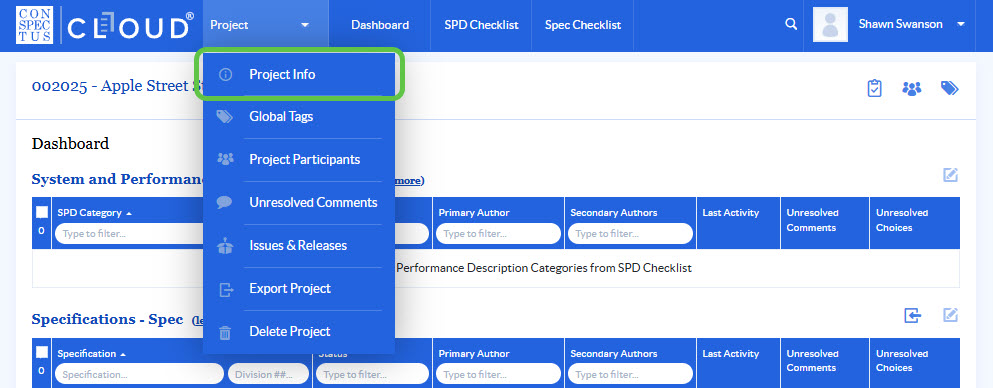Click the Specifications table Unresolved Choices header
993x388 pixels.
pyautogui.click(x=902, y=361)
